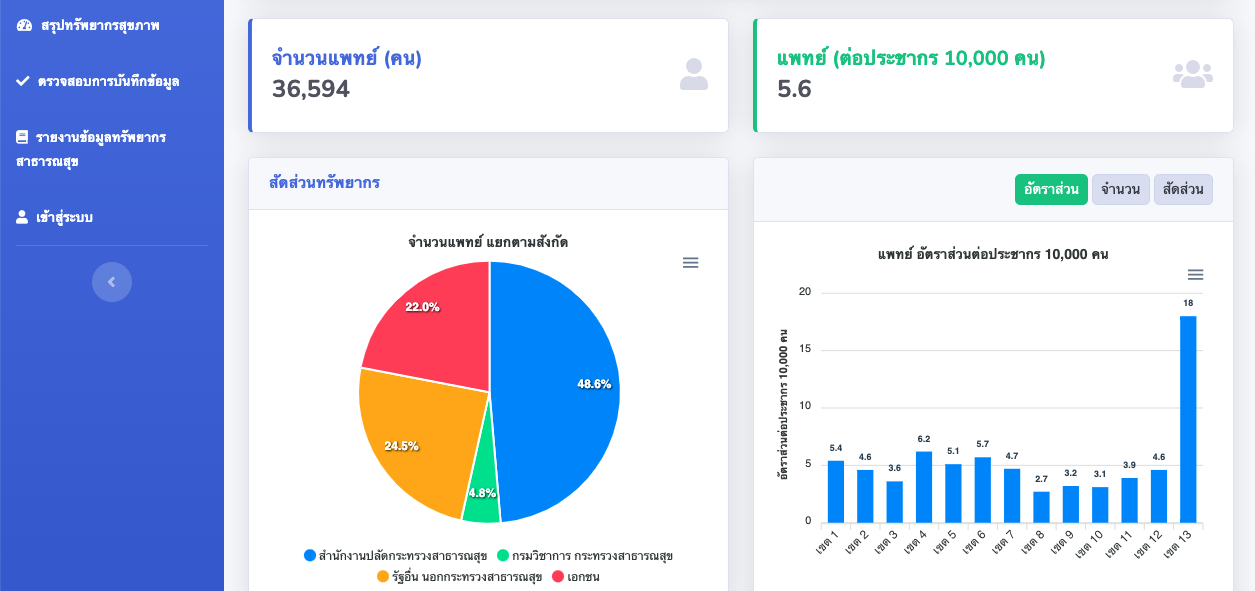Click the group icon in doctors-per-population card
Screen dimensions: 1255x591
click(1192, 75)
